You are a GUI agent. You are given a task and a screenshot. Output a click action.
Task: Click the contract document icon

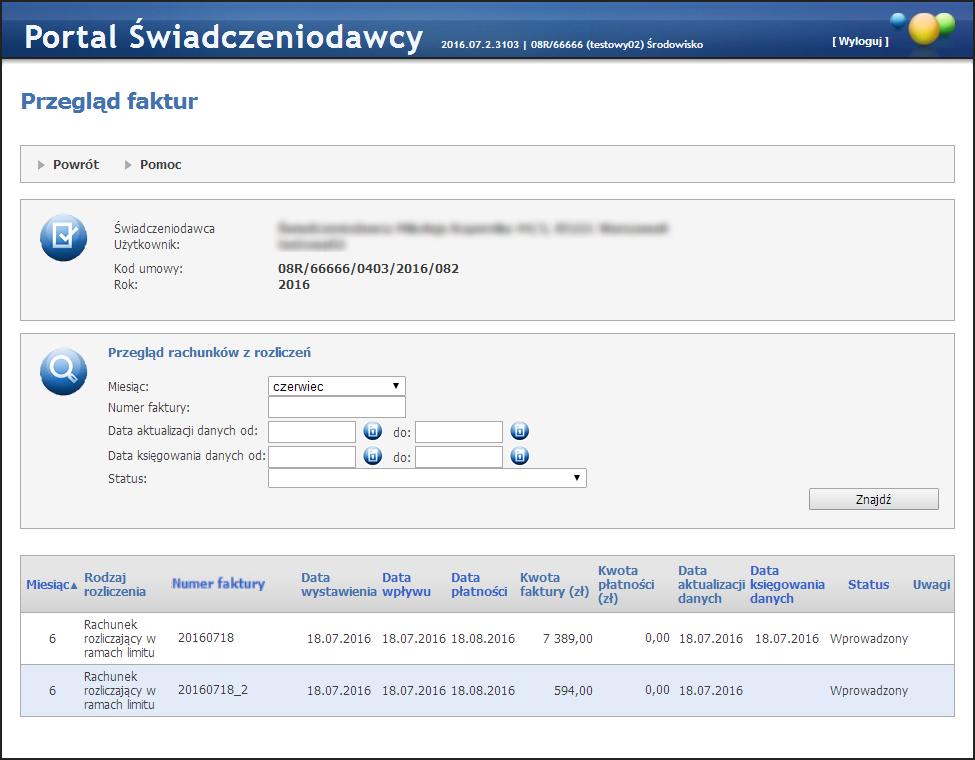[63, 238]
